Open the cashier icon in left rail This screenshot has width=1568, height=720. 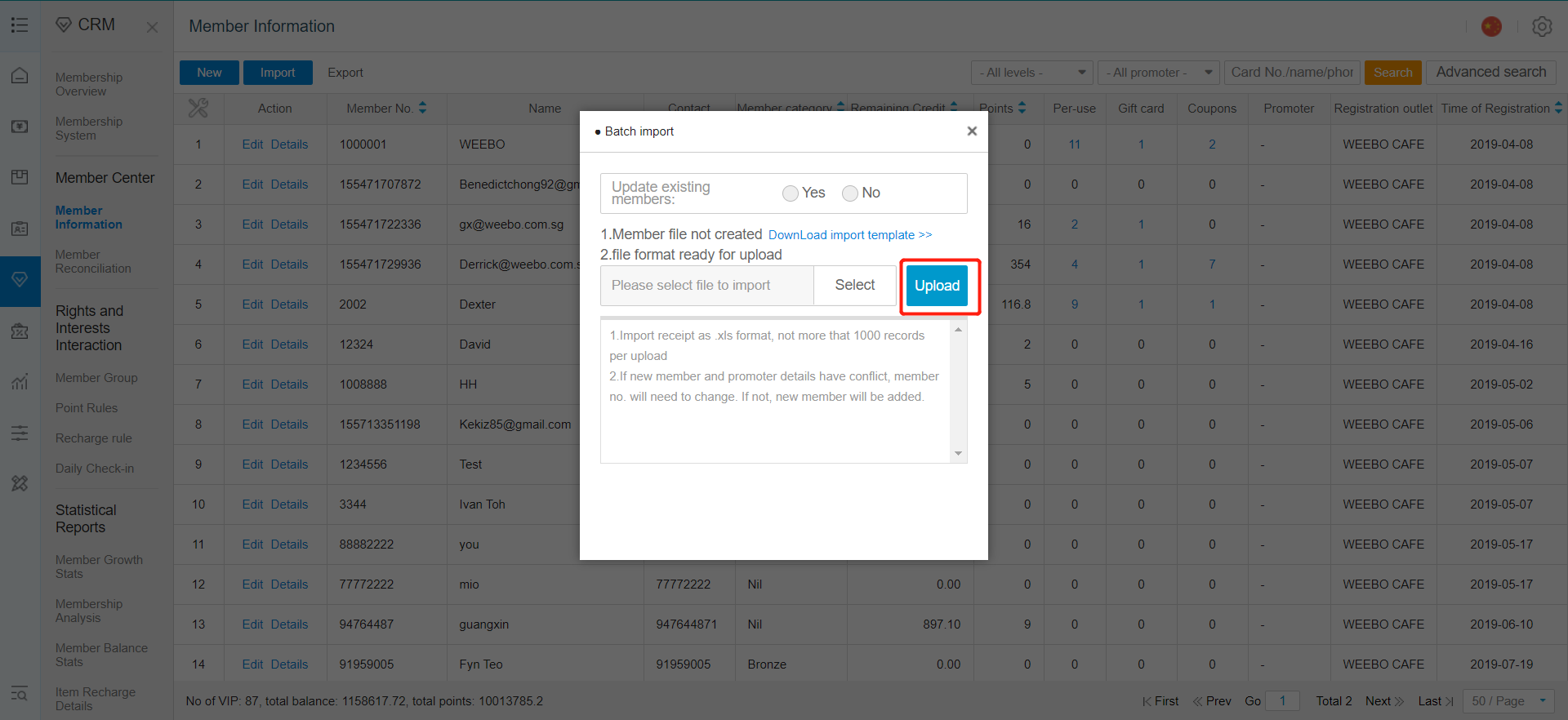tap(20, 127)
